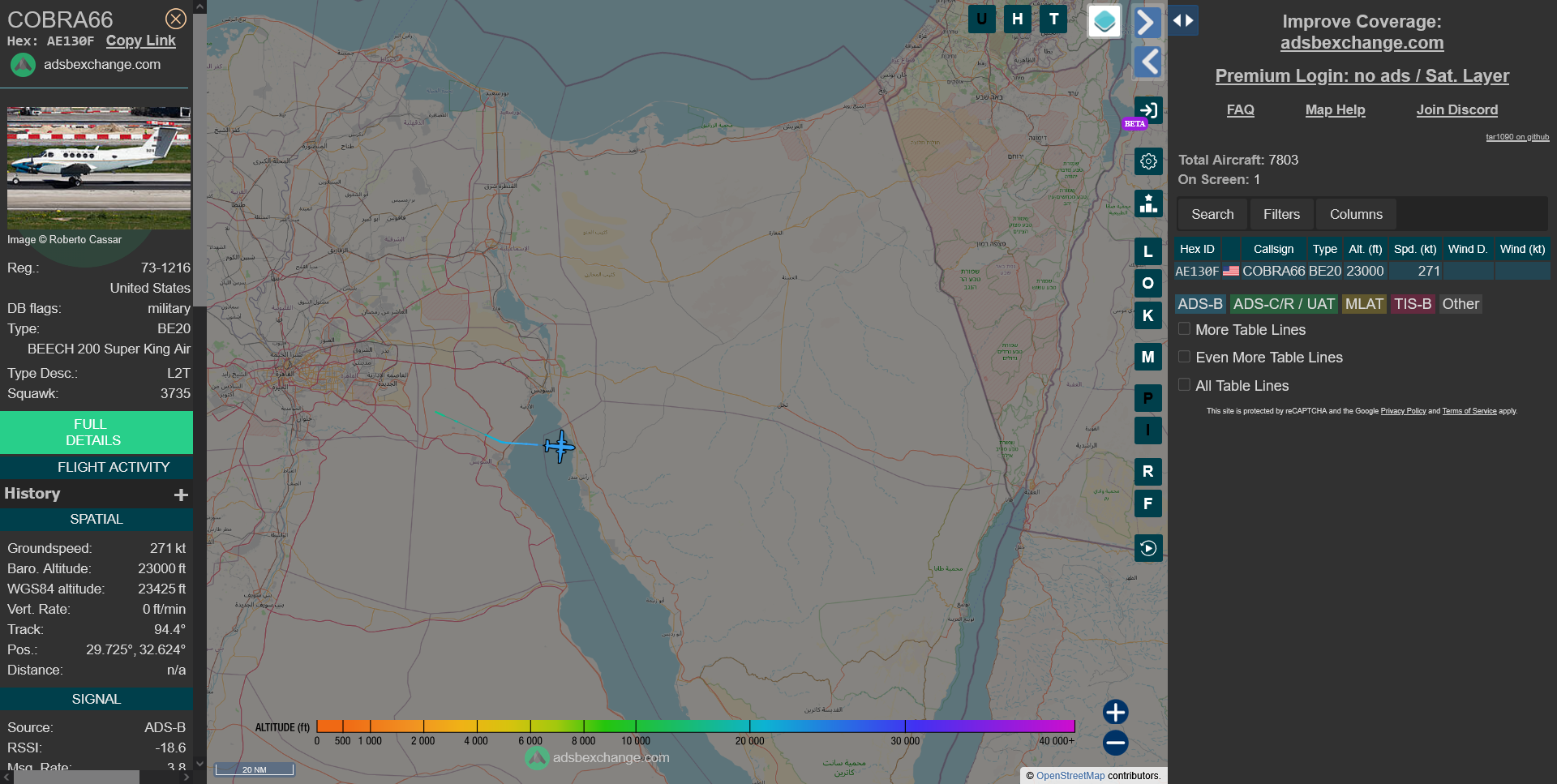Click the Other source legend
The image size is (1557, 784).
pyautogui.click(x=1460, y=304)
